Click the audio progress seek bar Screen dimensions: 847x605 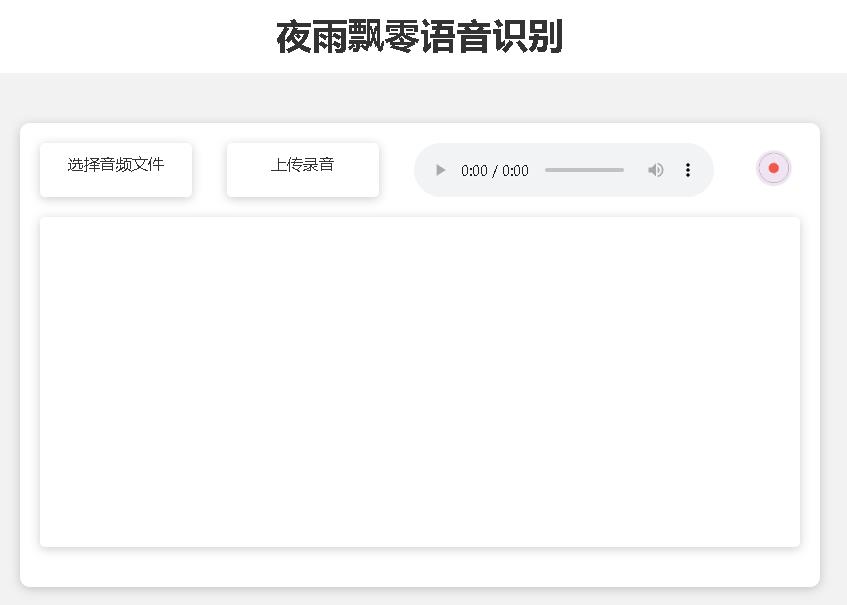click(584, 170)
